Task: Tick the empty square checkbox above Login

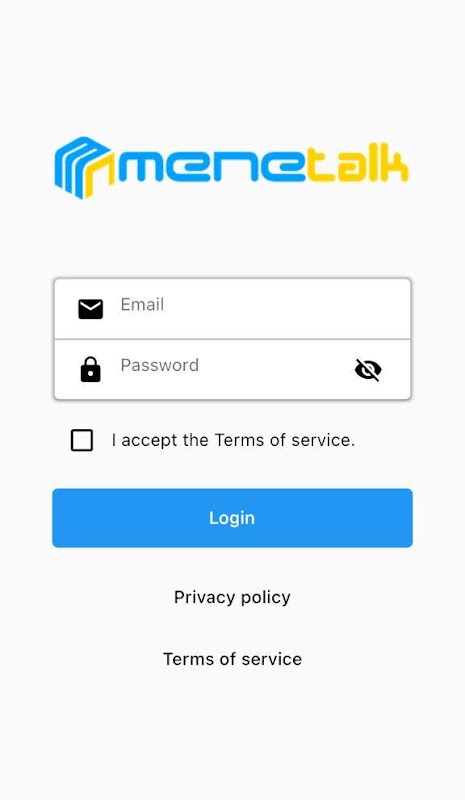Action: click(82, 440)
